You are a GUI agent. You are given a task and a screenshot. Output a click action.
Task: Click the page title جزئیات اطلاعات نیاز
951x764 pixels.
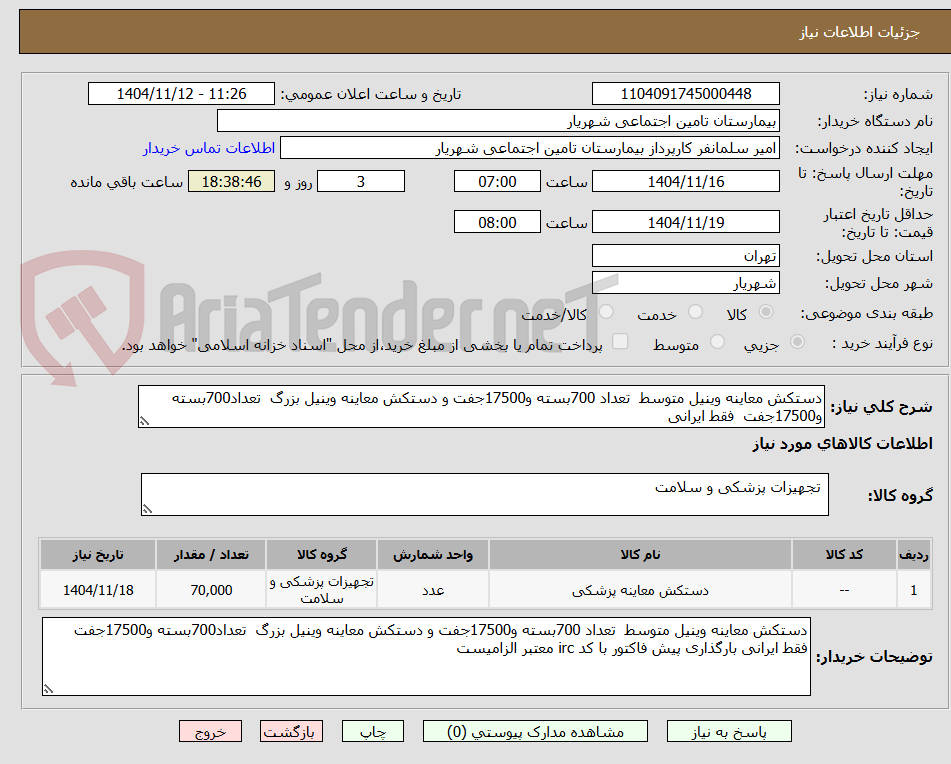(859, 32)
